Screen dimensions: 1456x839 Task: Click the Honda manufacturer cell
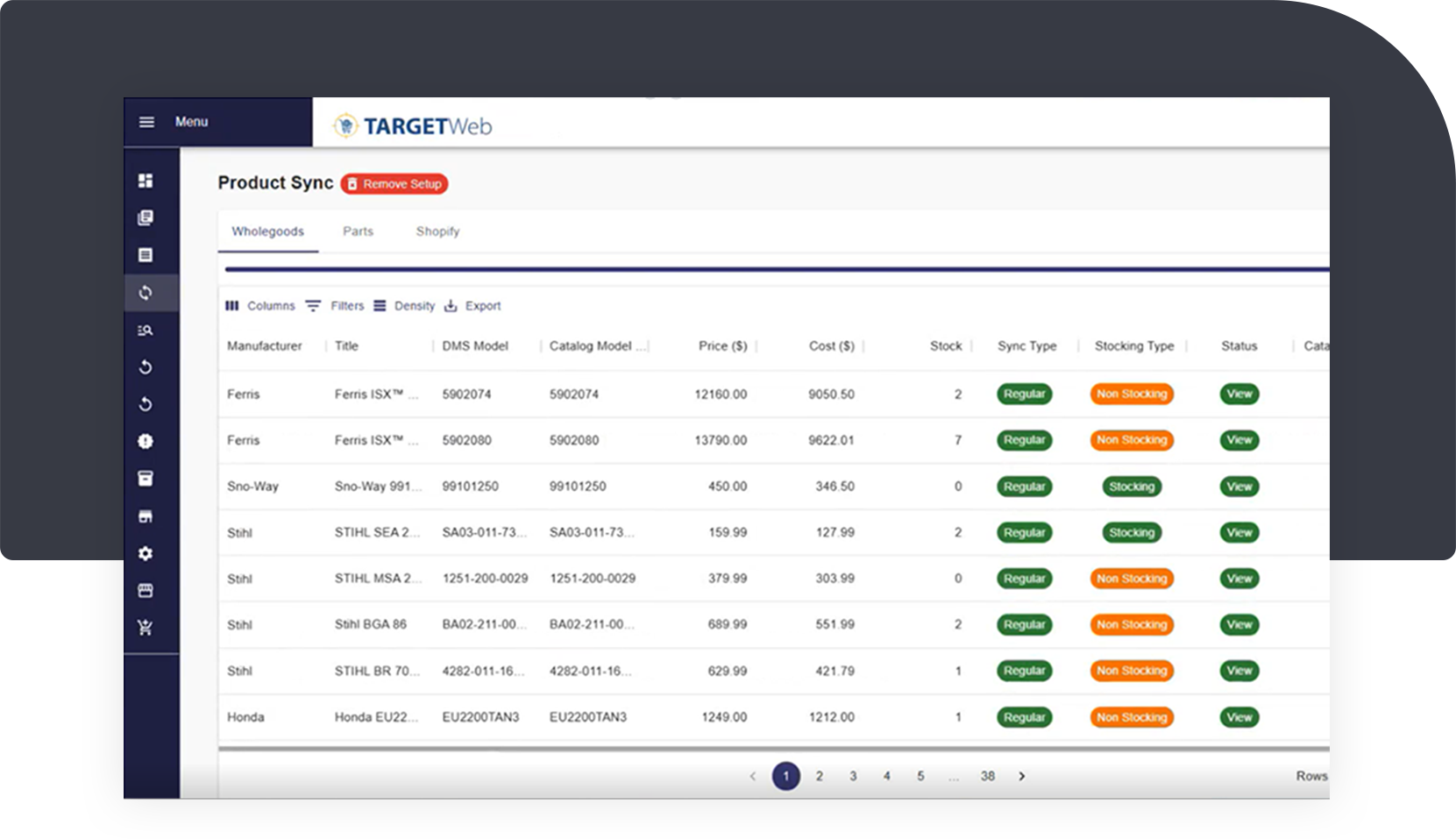coord(245,717)
